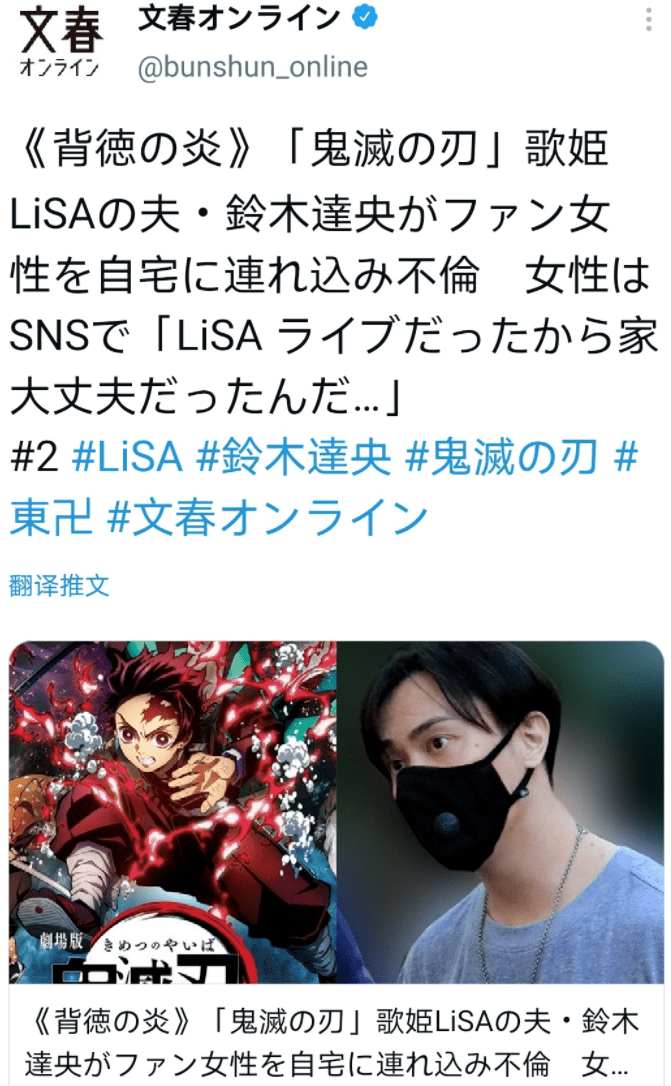Click the tweet line starting with SNSで
This screenshot has height=1086, width=671.
click(334, 337)
